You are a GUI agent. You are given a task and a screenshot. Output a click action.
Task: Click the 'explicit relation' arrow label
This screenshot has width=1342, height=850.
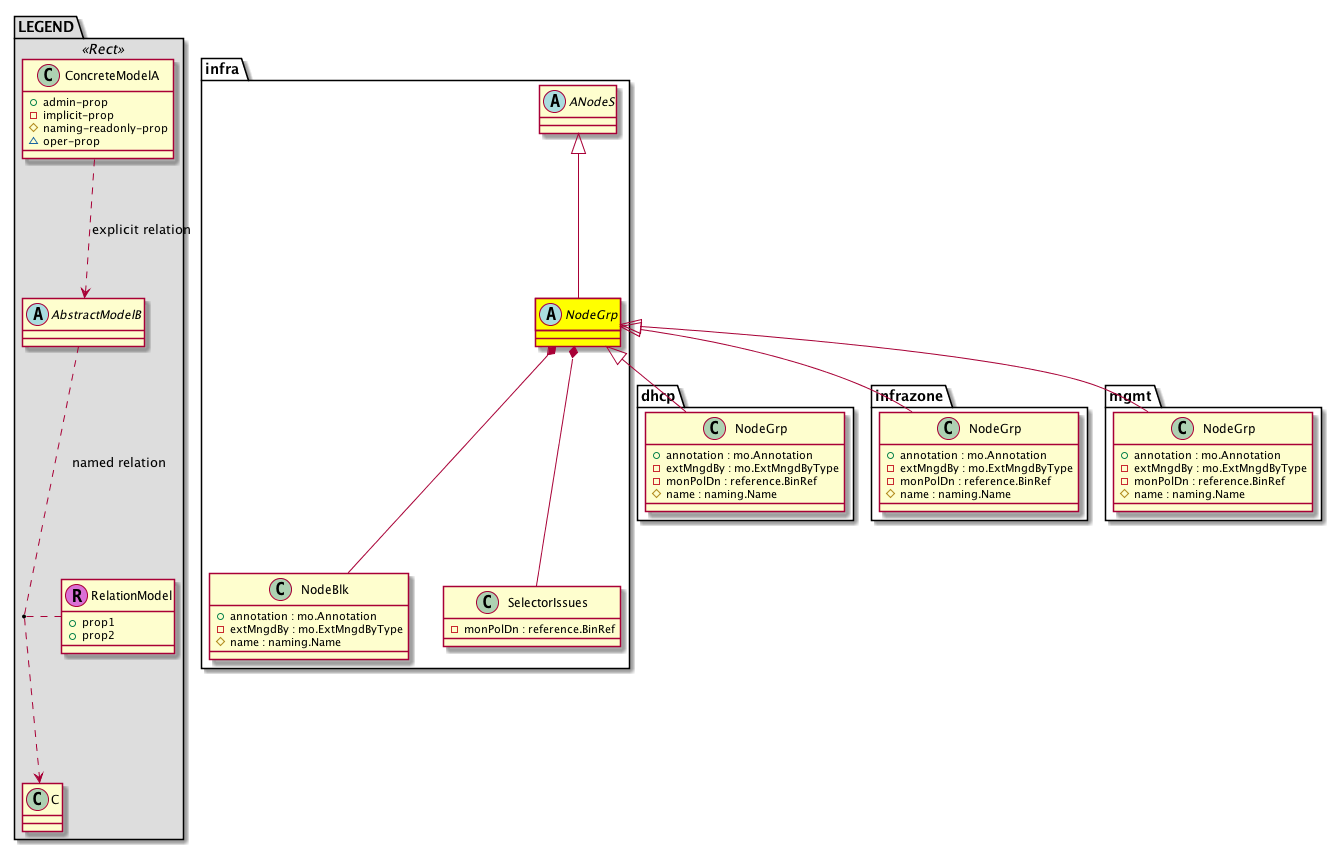point(140,230)
